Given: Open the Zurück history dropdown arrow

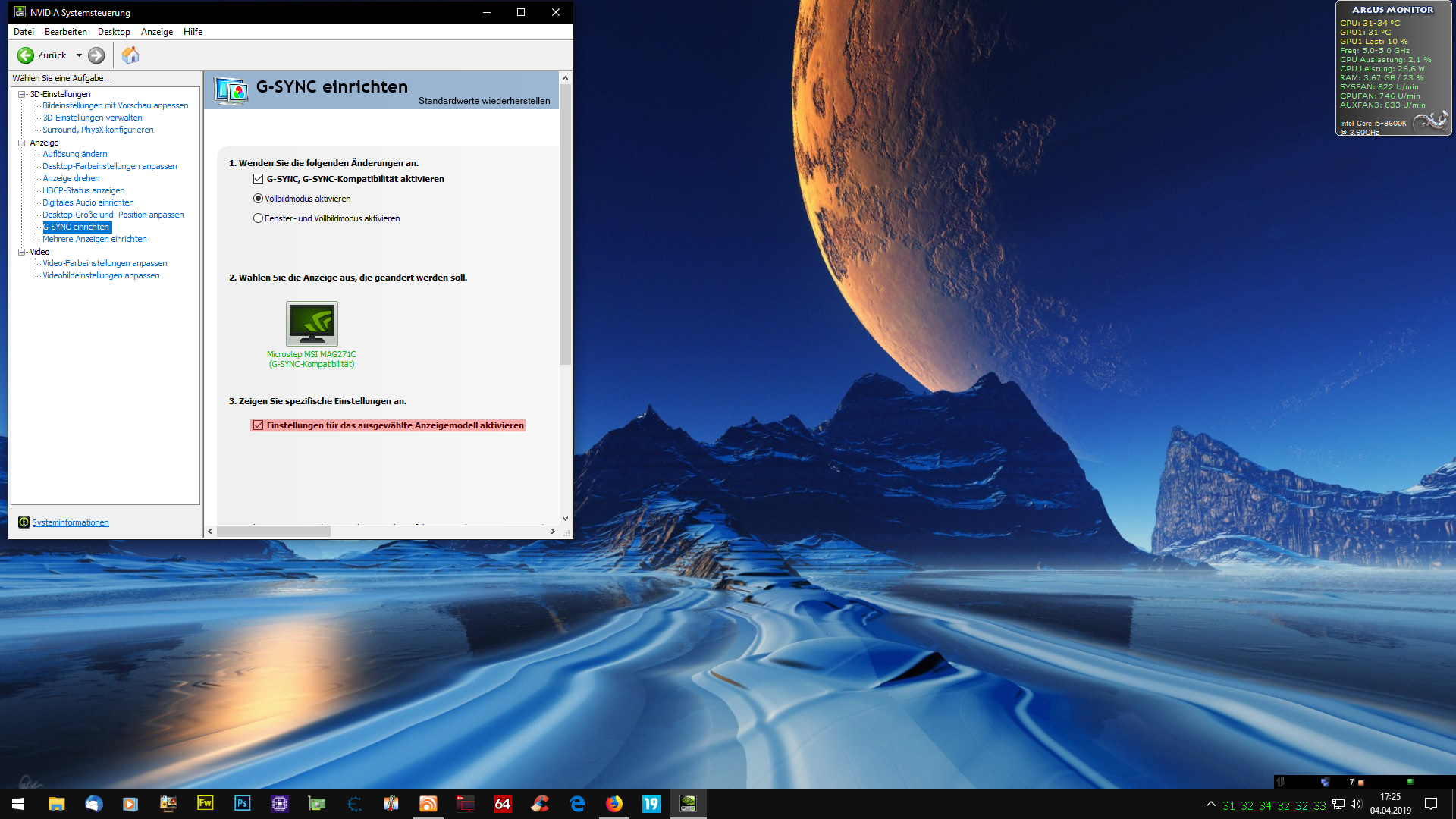Looking at the screenshot, I should (x=79, y=55).
